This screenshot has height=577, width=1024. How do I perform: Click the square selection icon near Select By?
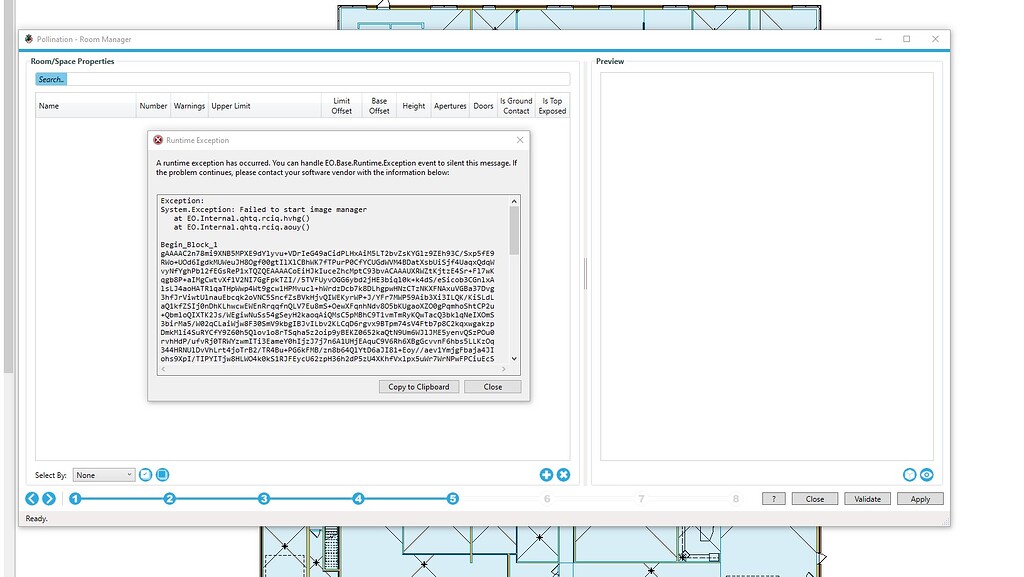pos(161,474)
